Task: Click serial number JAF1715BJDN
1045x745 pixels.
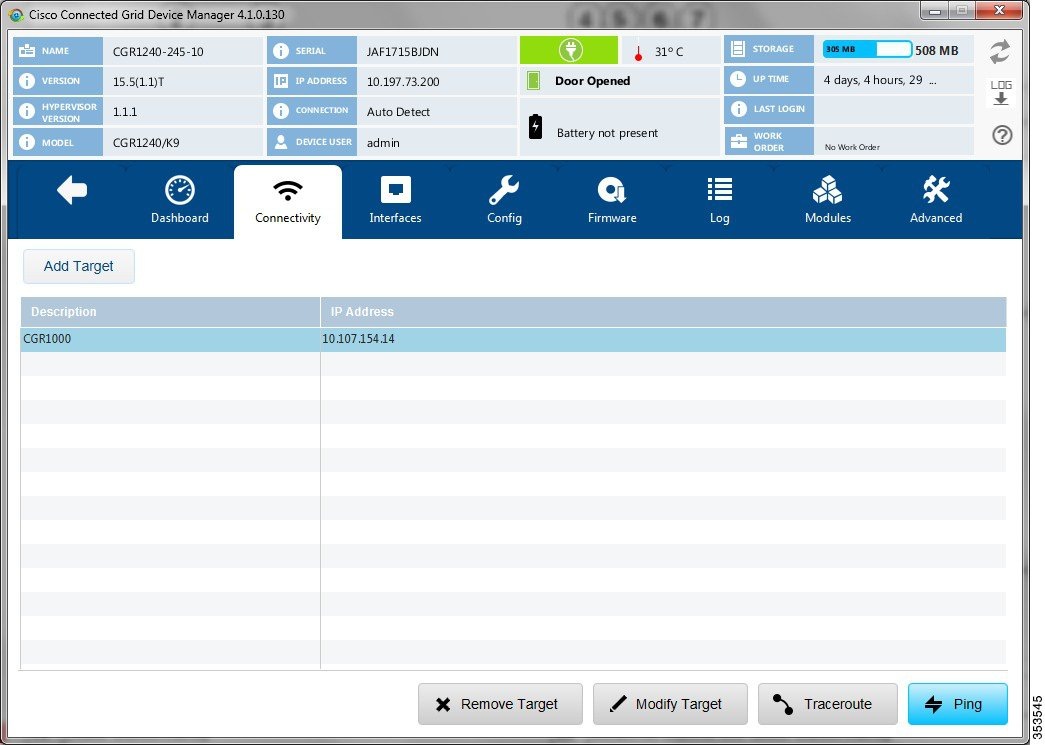Action: (x=403, y=52)
